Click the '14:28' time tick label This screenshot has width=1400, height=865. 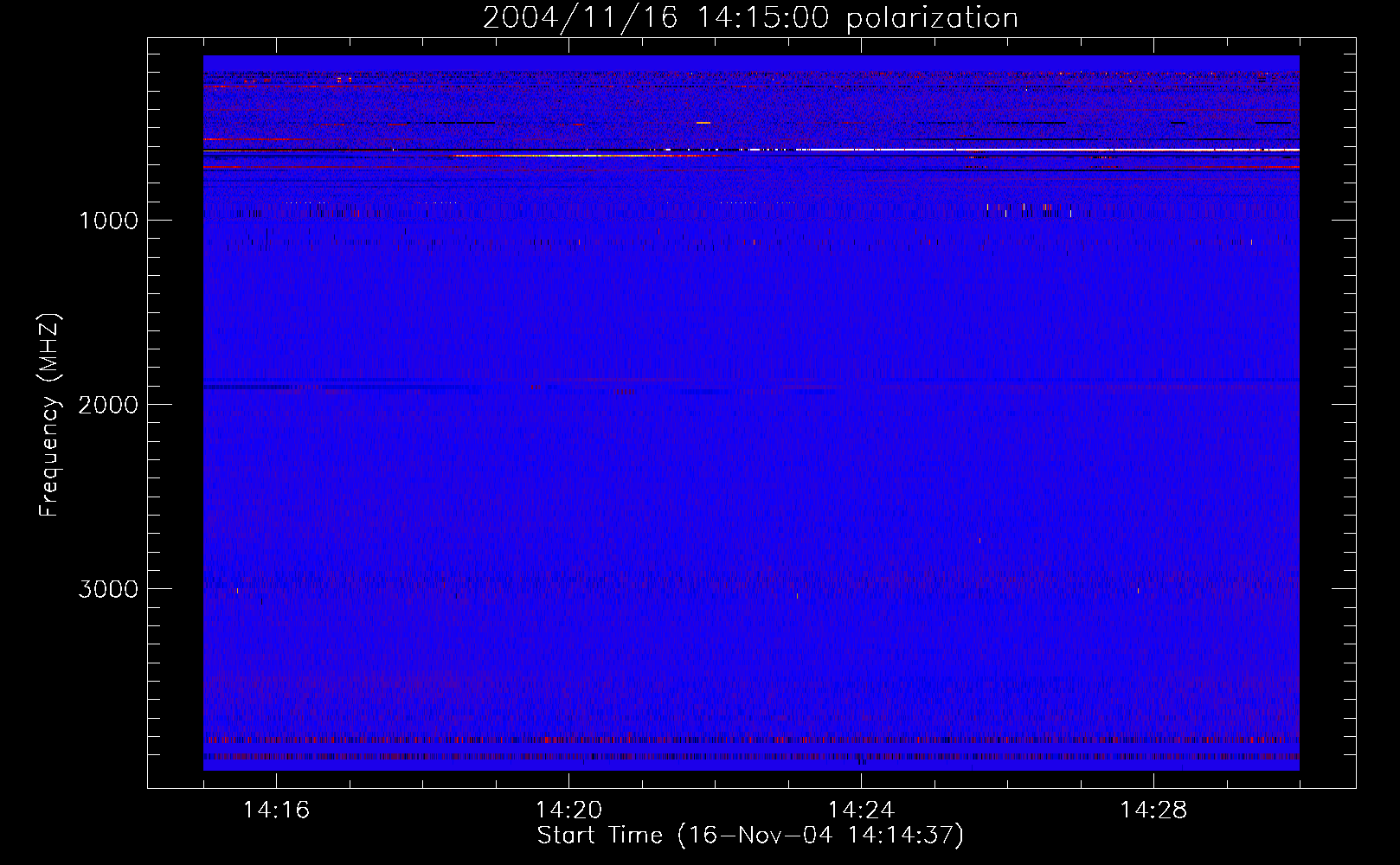click(1153, 810)
